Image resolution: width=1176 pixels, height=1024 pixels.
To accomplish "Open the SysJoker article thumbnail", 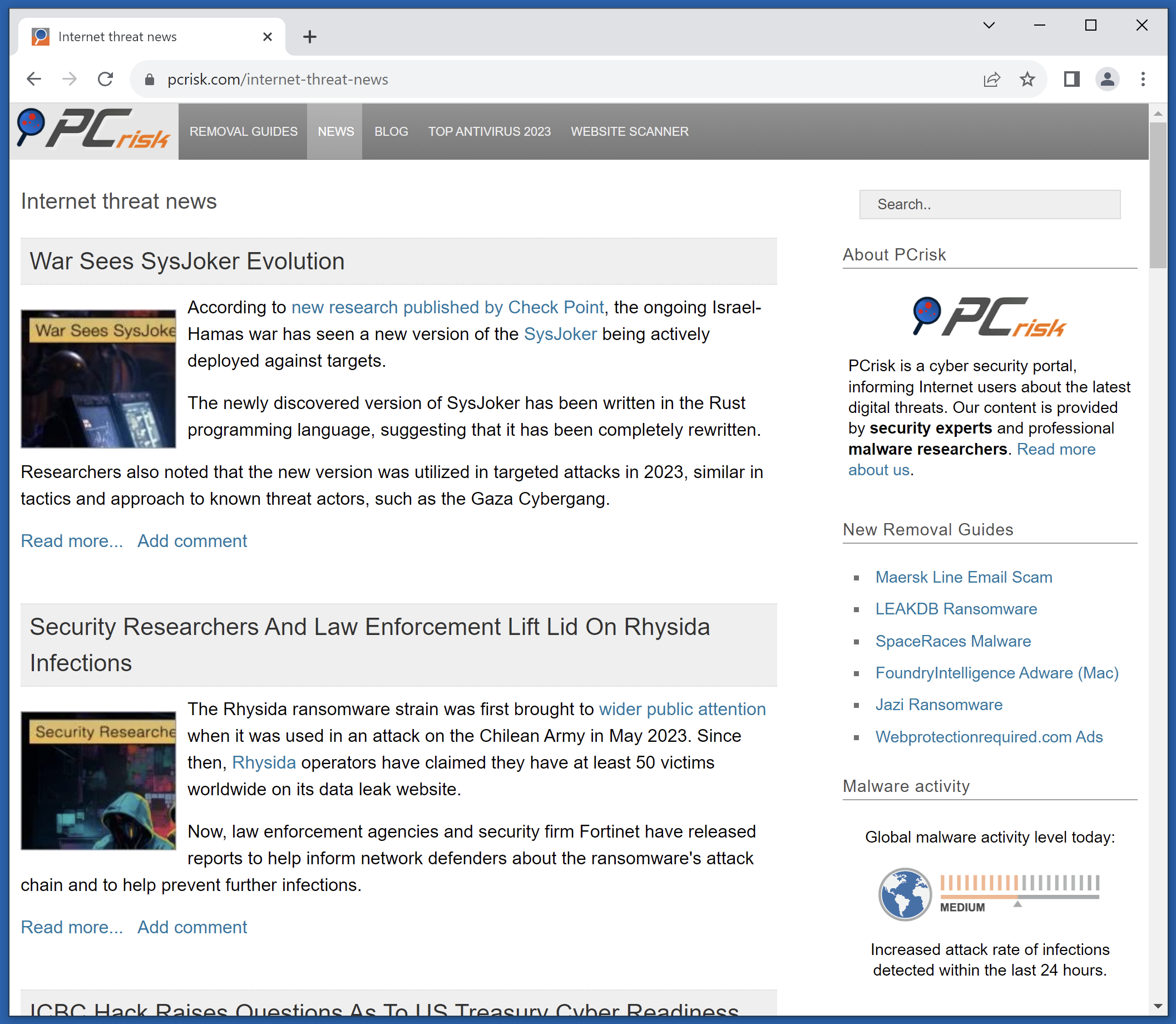I will (x=98, y=379).
